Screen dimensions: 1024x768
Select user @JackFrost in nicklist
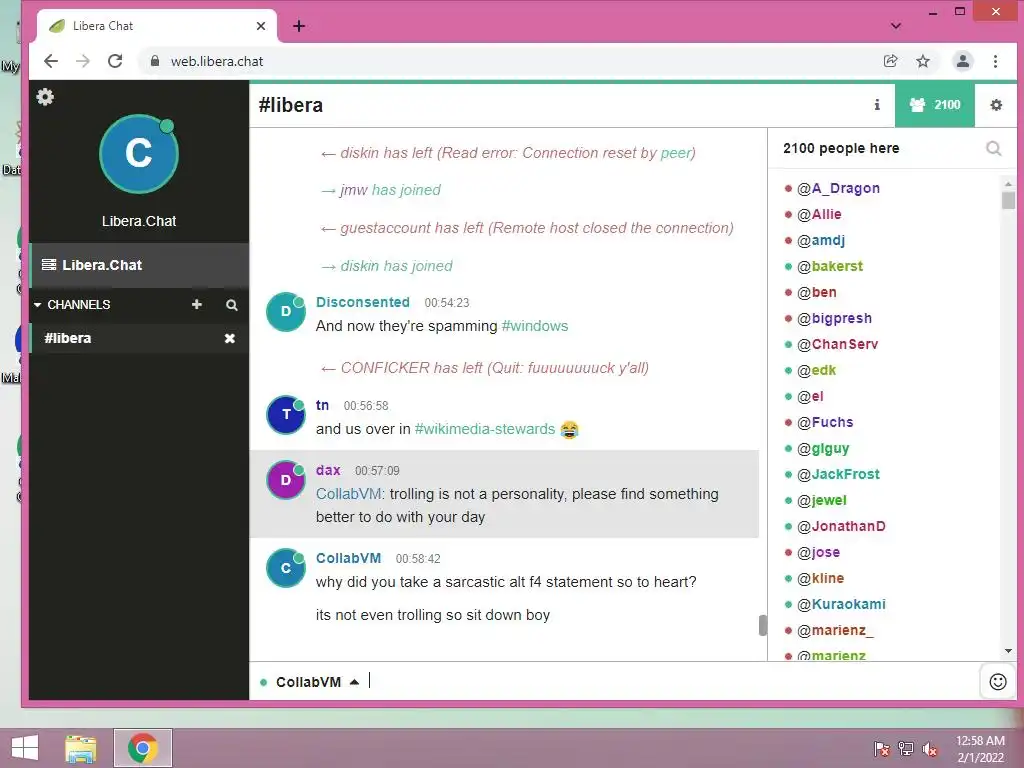839,474
